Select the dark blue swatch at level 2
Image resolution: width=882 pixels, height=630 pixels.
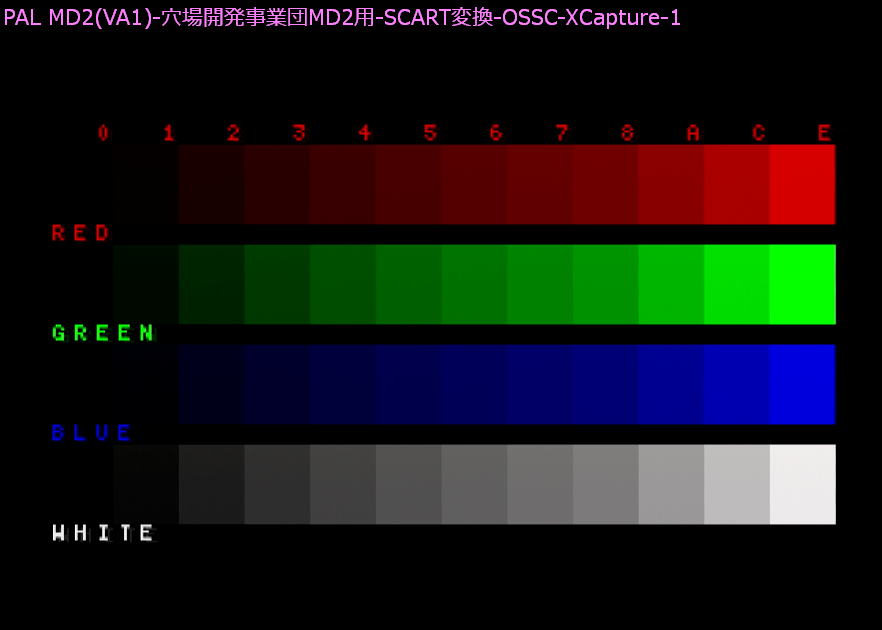coord(212,384)
